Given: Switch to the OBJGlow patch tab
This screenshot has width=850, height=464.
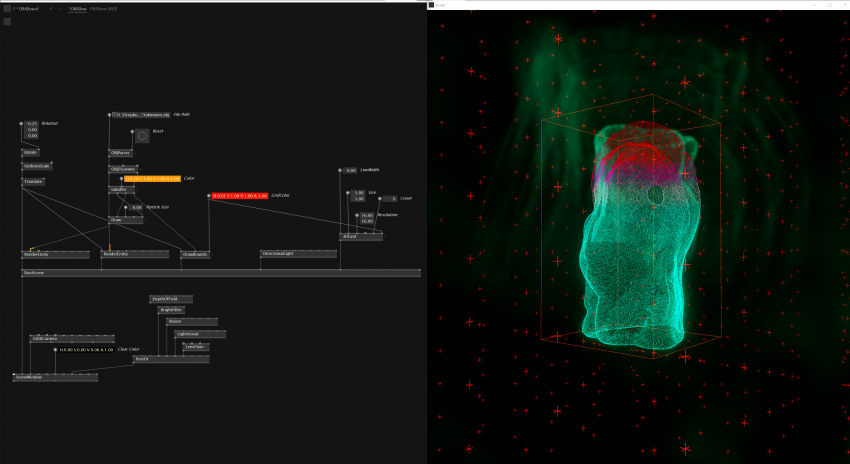Looking at the screenshot, I should click(x=78, y=9).
